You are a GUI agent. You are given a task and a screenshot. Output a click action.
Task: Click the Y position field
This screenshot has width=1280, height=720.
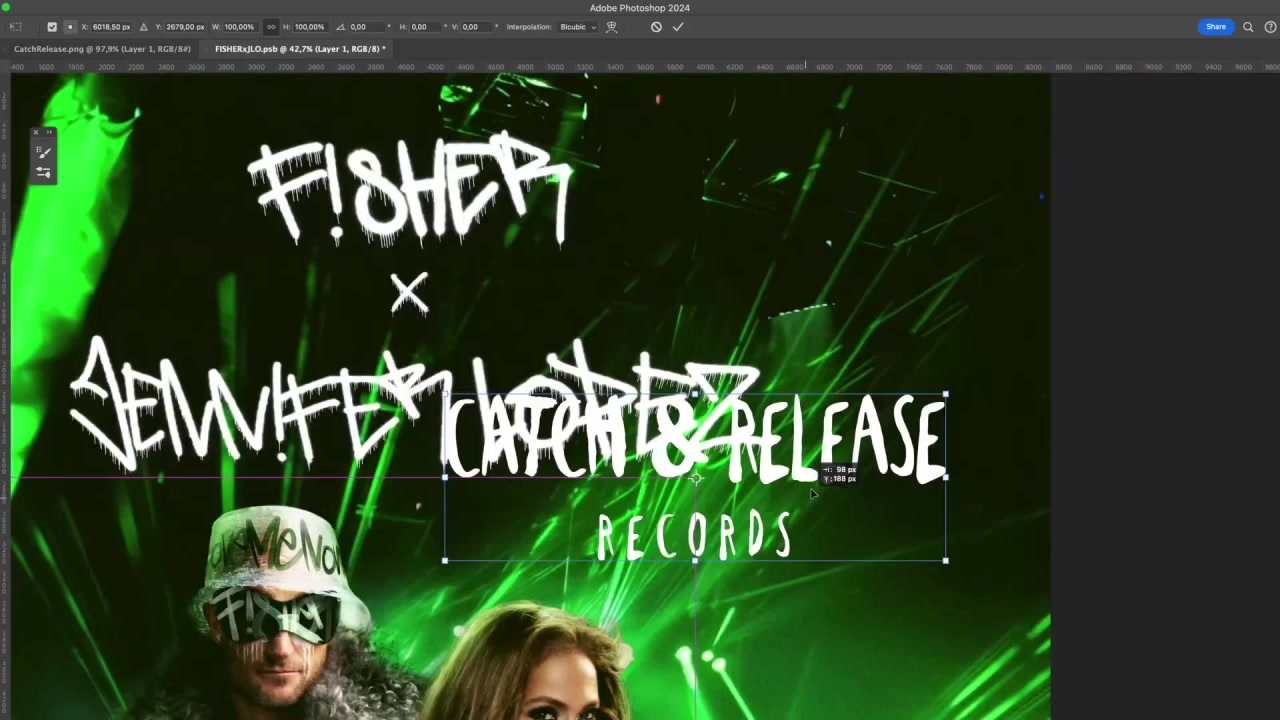(x=186, y=27)
